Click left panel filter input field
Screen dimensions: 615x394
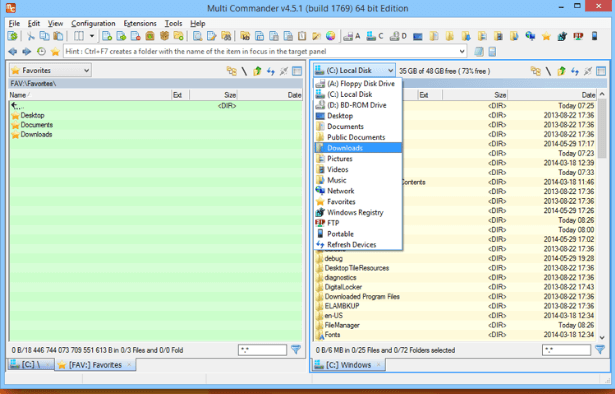(x=262, y=350)
